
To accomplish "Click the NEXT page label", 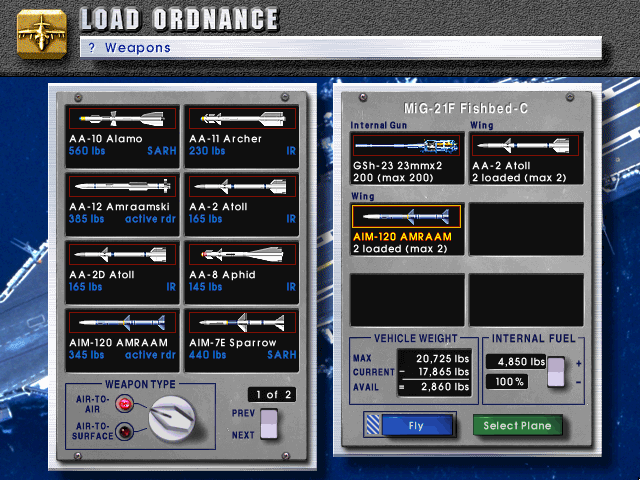I will coord(243,435).
